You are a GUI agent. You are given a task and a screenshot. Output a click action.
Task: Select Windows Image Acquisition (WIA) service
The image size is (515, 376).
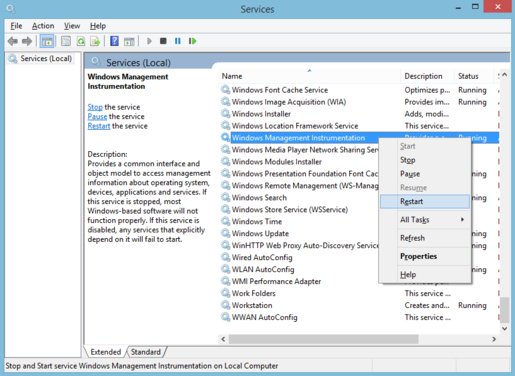click(359, 102)
